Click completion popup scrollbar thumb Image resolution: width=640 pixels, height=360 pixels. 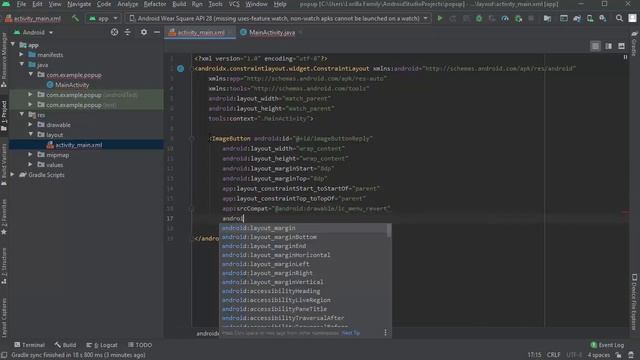point(389,231)
